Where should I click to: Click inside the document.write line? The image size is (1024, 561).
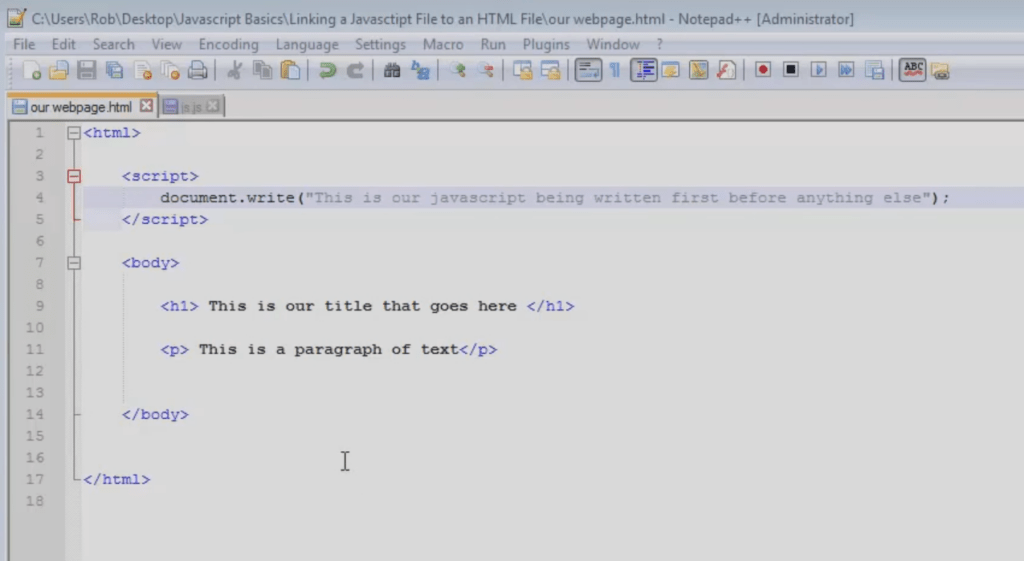pos(554,198)
